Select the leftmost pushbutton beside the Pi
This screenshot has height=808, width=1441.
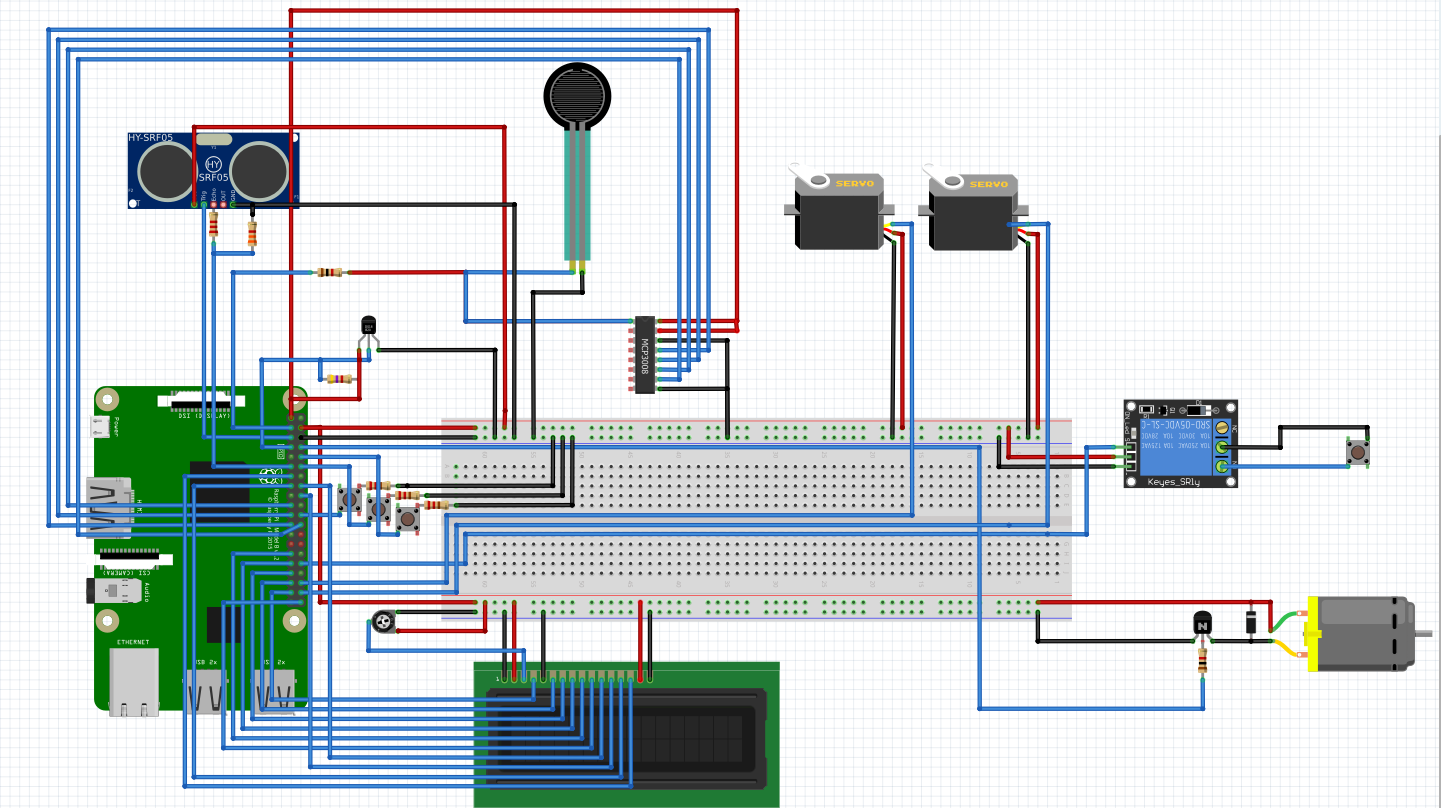(x=350, y=499)
